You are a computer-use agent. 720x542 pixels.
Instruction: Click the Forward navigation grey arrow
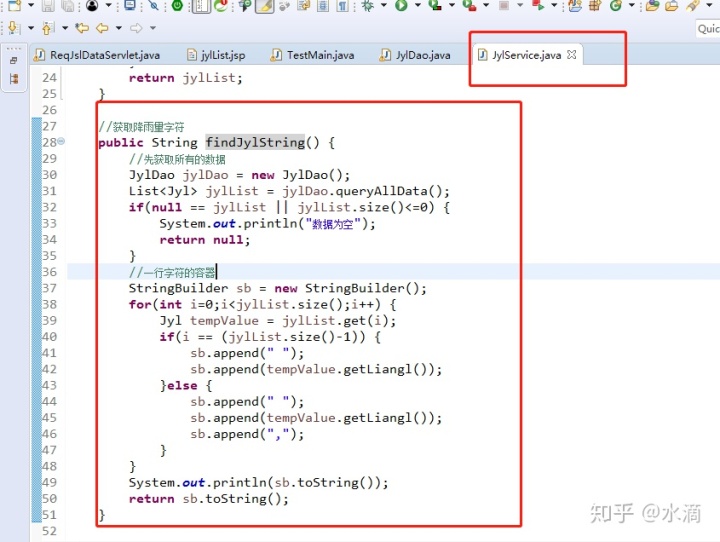136,28
